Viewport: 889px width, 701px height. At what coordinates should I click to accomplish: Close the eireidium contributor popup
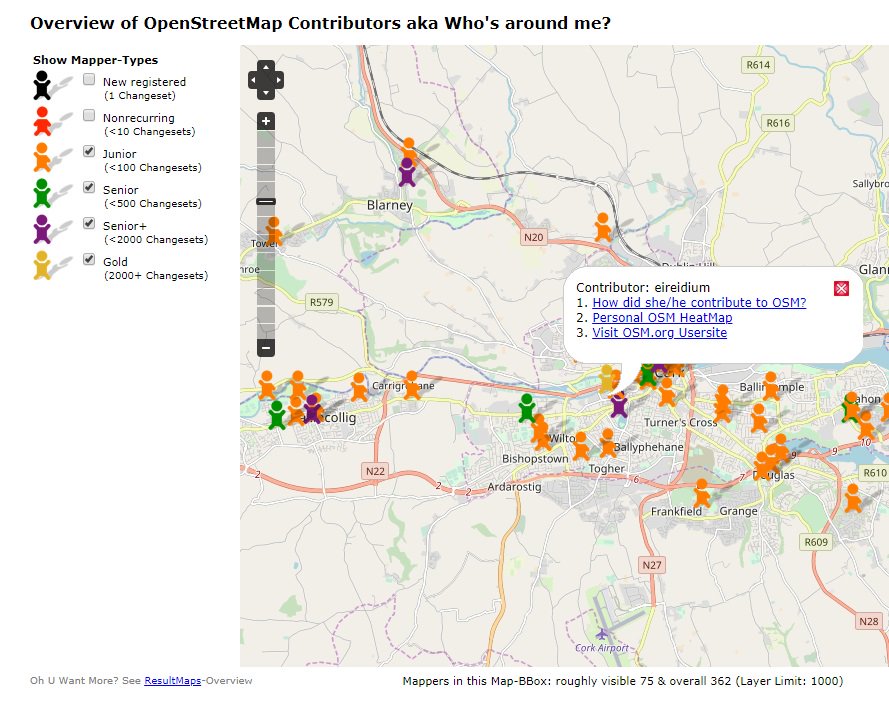coord(841,289)
